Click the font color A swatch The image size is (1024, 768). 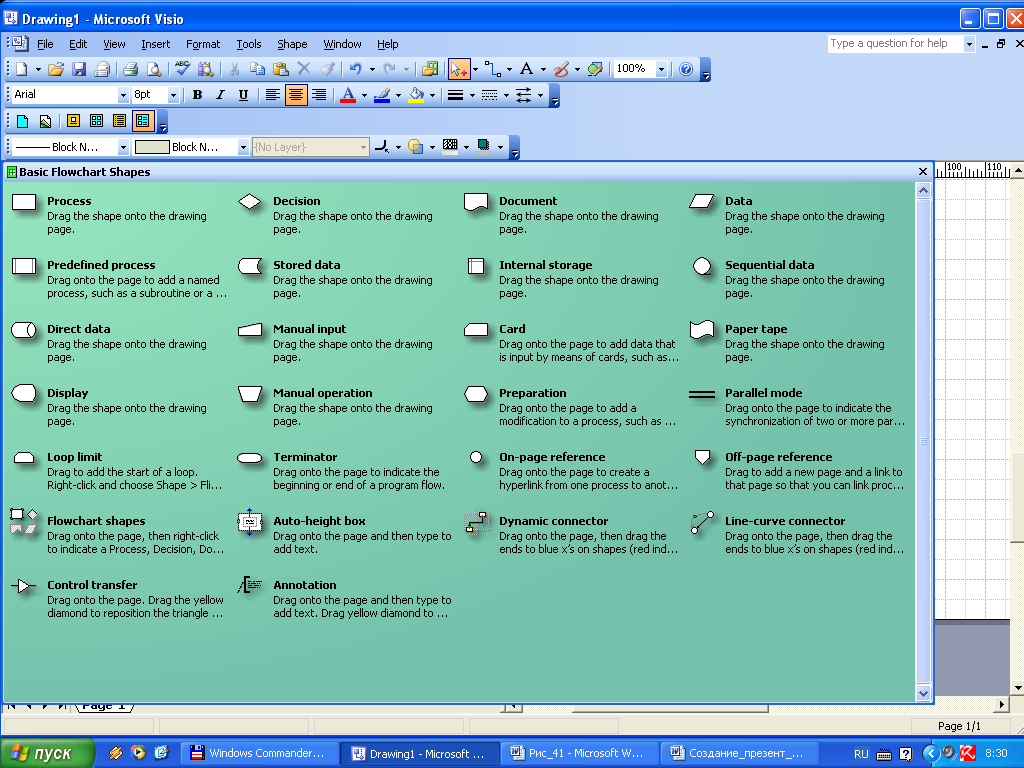[x=348, y=95]
